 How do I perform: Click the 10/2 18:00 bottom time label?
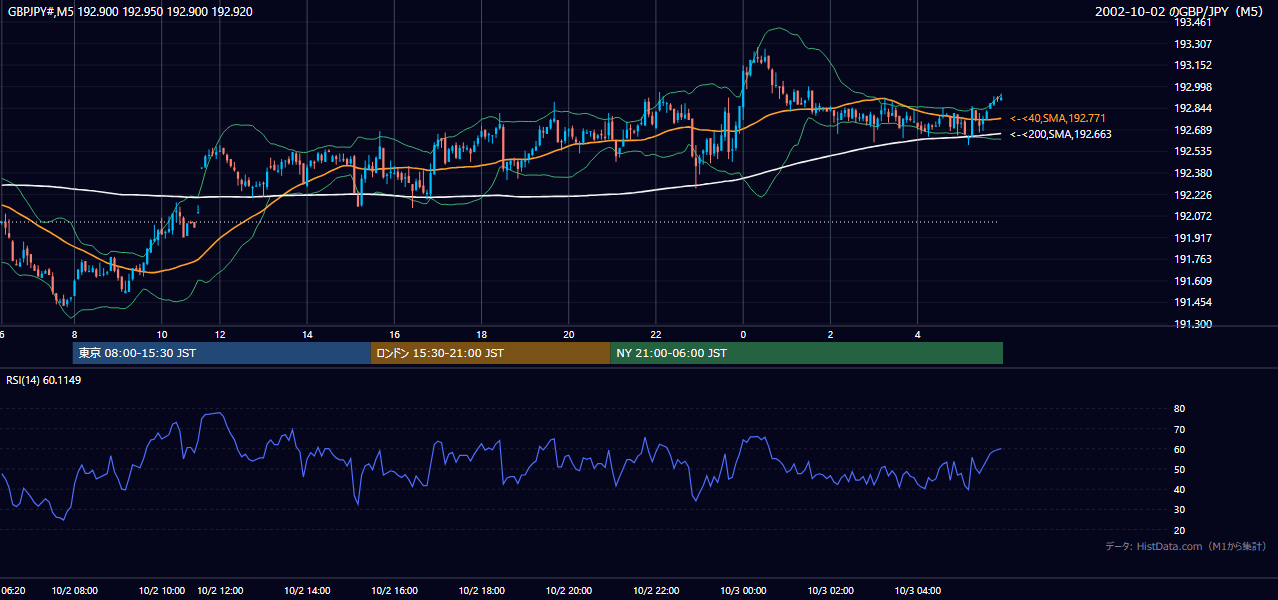pos(482,590)
